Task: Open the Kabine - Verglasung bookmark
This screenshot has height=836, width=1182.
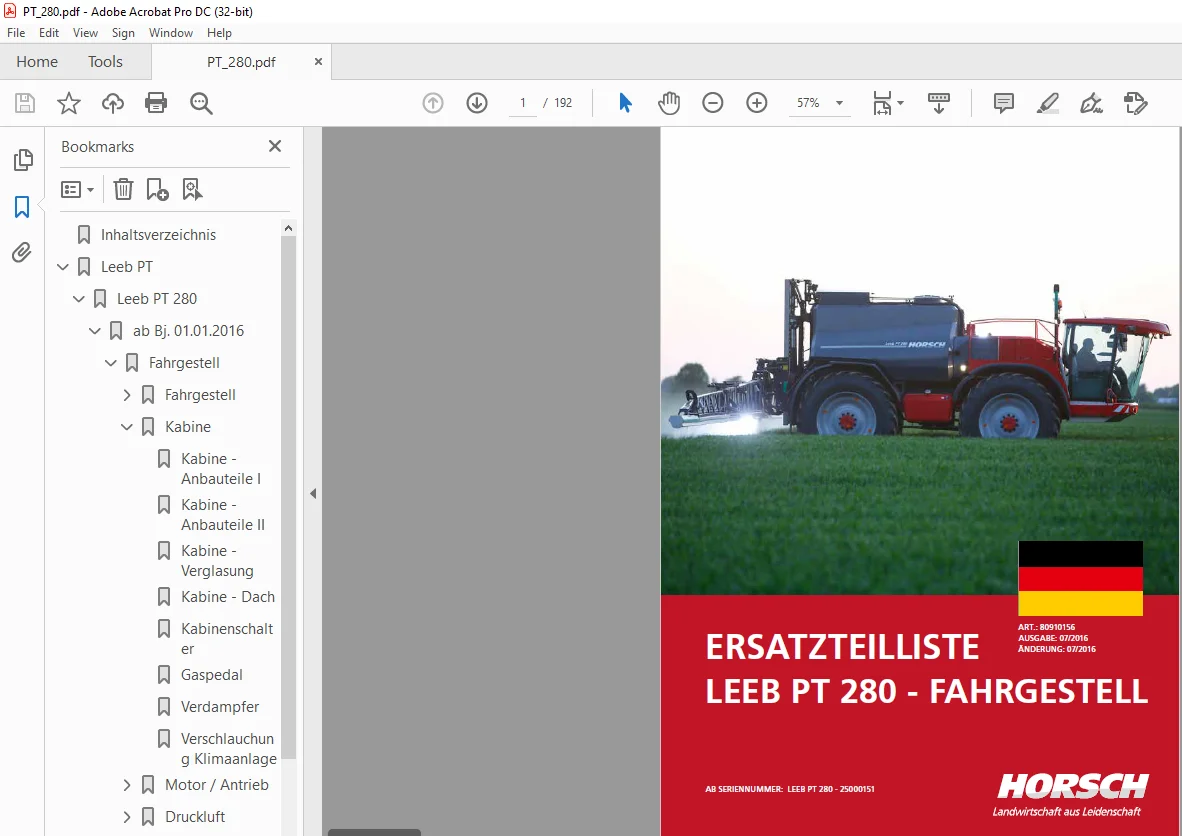Action: 217,561
